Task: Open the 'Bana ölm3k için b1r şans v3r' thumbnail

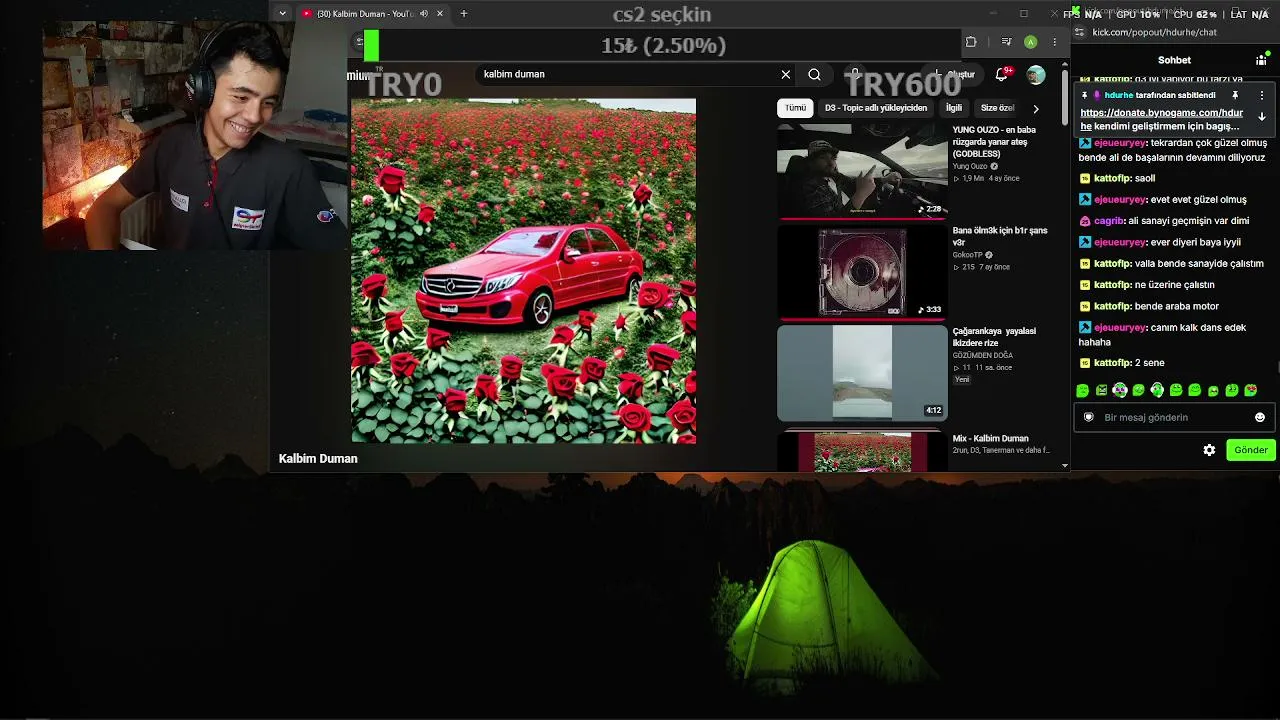Action: pos(862,272)
